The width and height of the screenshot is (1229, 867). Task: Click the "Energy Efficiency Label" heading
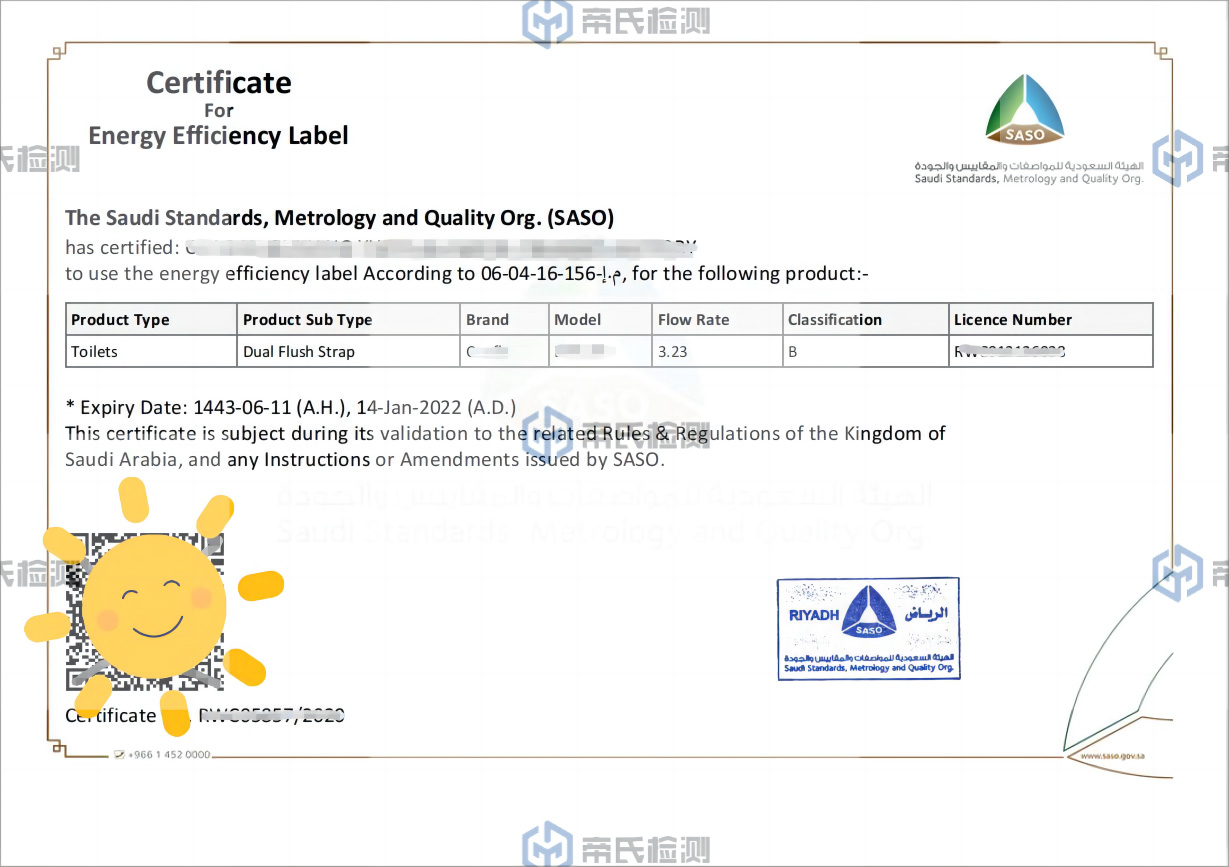tap(218, 136)
